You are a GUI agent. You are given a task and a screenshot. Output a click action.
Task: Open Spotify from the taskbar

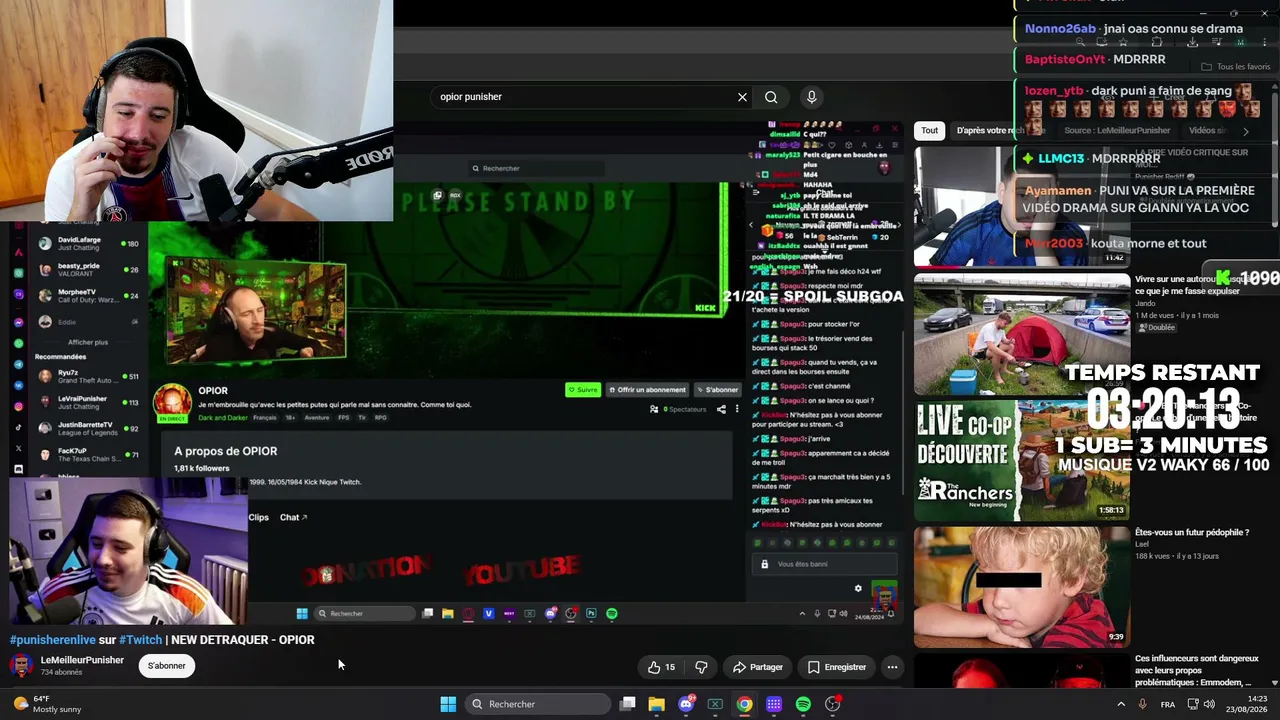803,704
